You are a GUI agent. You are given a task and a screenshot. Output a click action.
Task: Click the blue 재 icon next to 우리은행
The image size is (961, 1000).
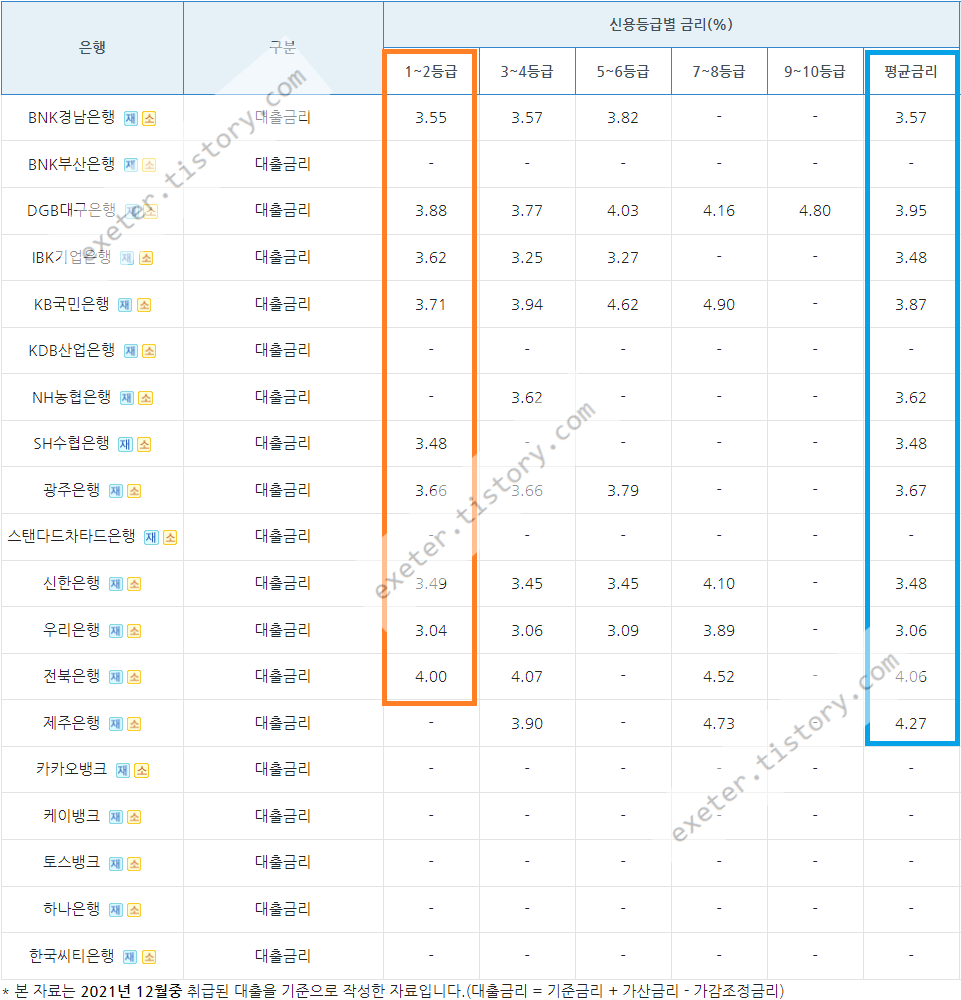115,631
